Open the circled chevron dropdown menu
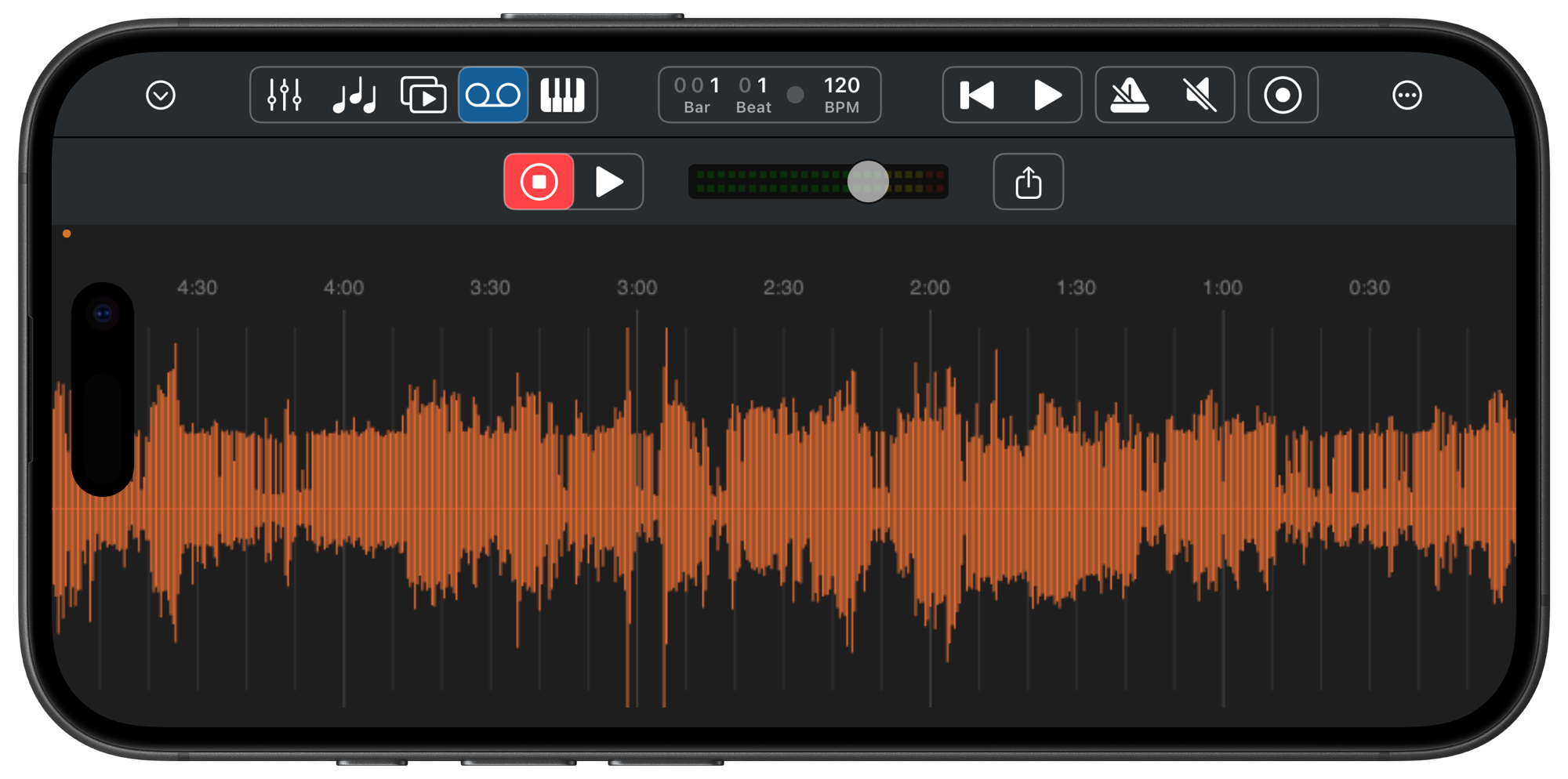The width and height of the screenshot is (1568, 779). click(161, 96)
